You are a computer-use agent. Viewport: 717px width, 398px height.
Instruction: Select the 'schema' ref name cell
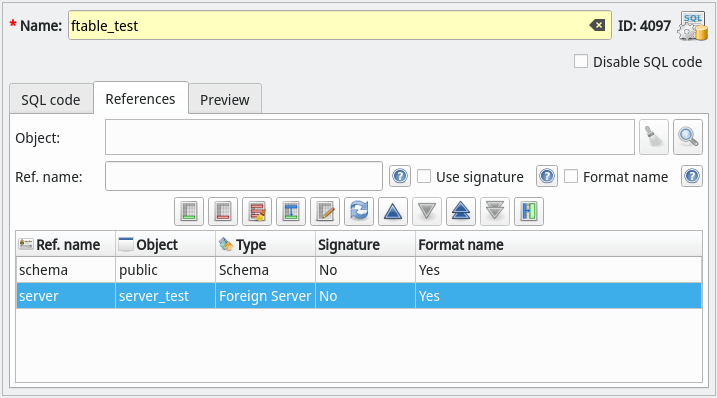(66, 270)
